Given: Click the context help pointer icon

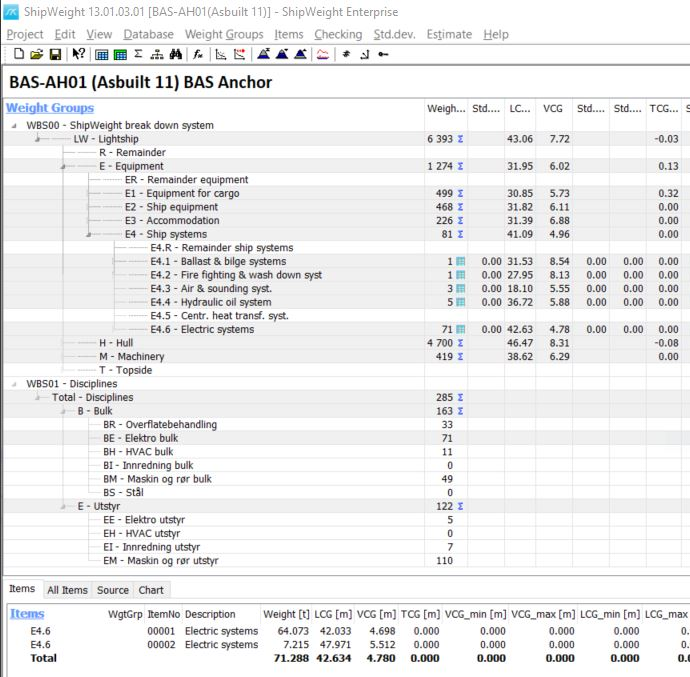Looking at the screenshot, I should pos(78,54).
